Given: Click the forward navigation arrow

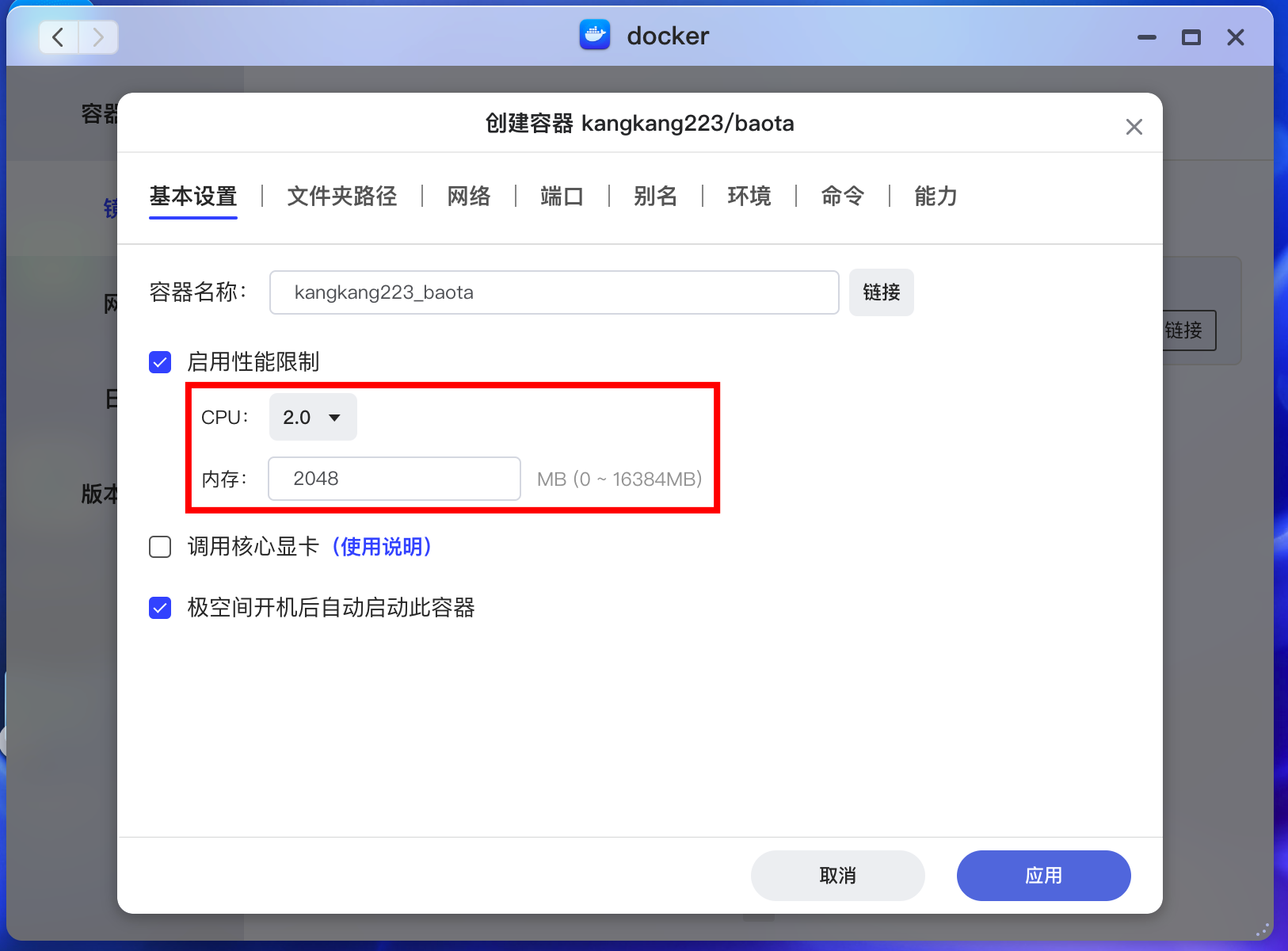Looking at the screenshot, I should (x=98, y=37).
